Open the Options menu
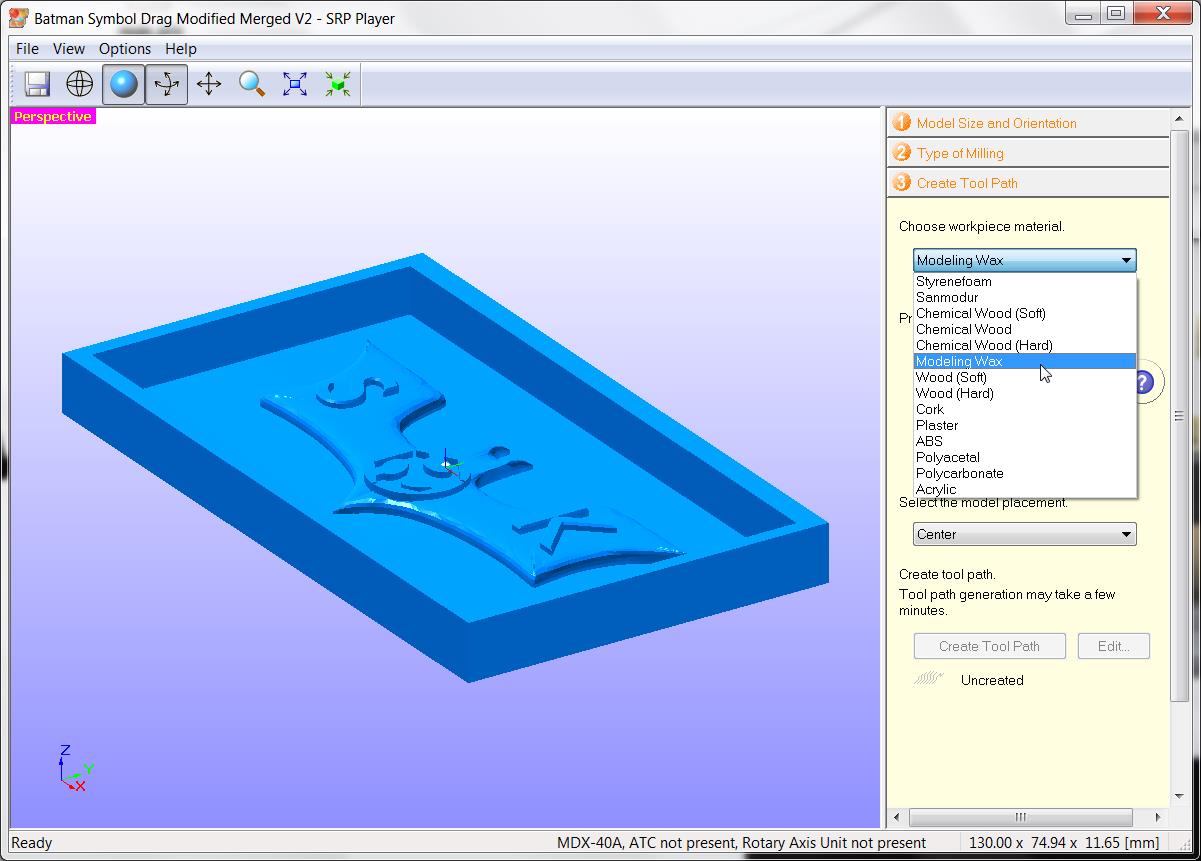This screenshot has width=1201, height=861. (x=125, y=48)
